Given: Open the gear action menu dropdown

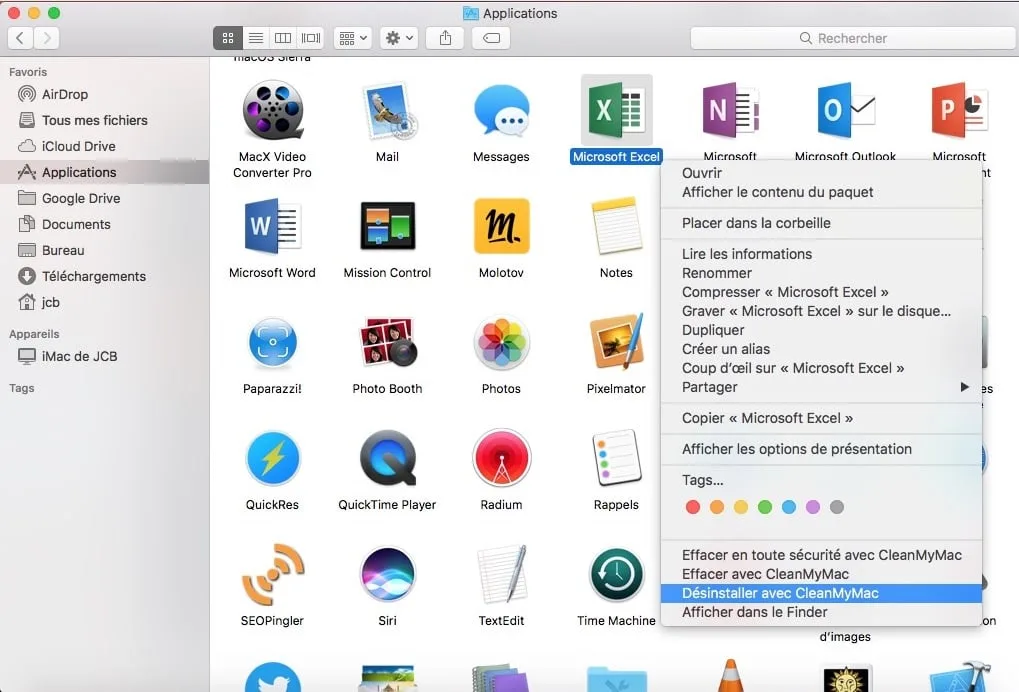Looking at the screenshot, I should coord(399,38).
